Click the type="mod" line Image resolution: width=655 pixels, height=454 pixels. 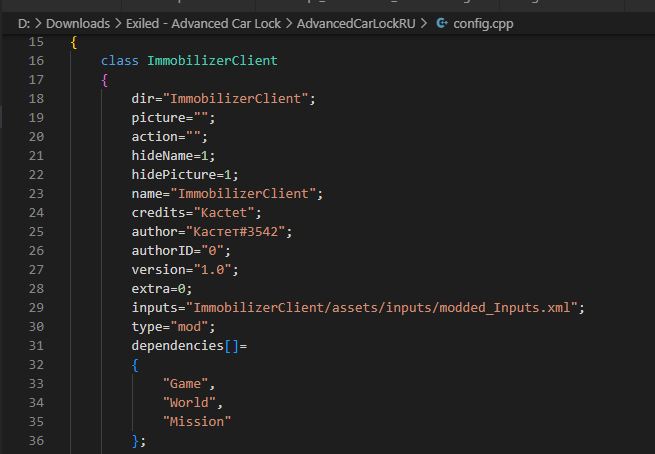click(x=173, y=327)
